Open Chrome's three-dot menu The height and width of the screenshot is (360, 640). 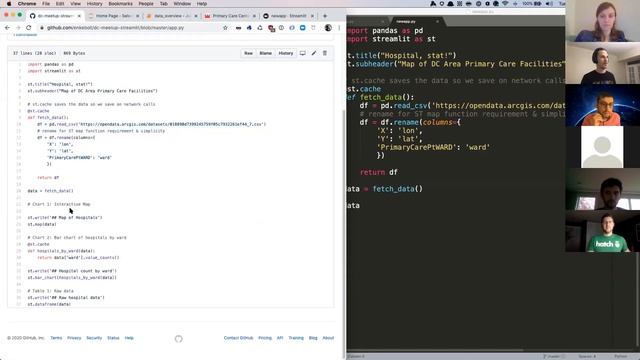[x=339, y=28]
